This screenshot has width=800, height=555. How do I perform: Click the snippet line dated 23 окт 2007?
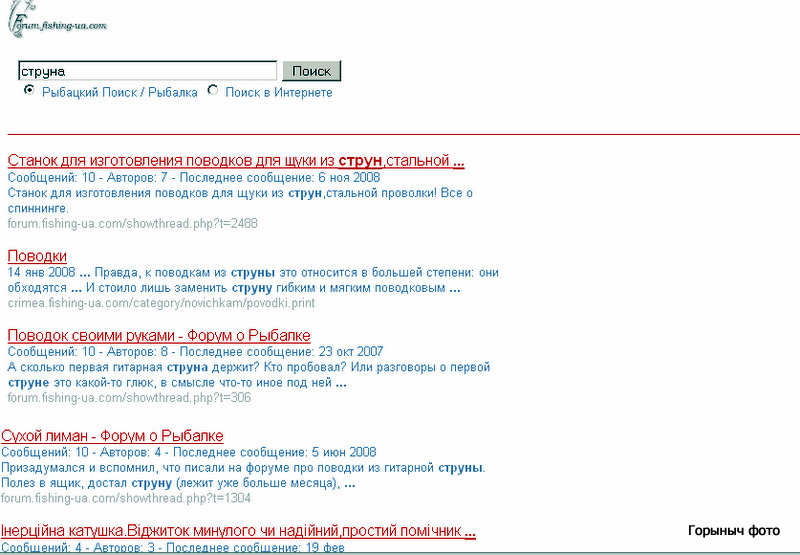pyautogui.click(x=195, y=351)
